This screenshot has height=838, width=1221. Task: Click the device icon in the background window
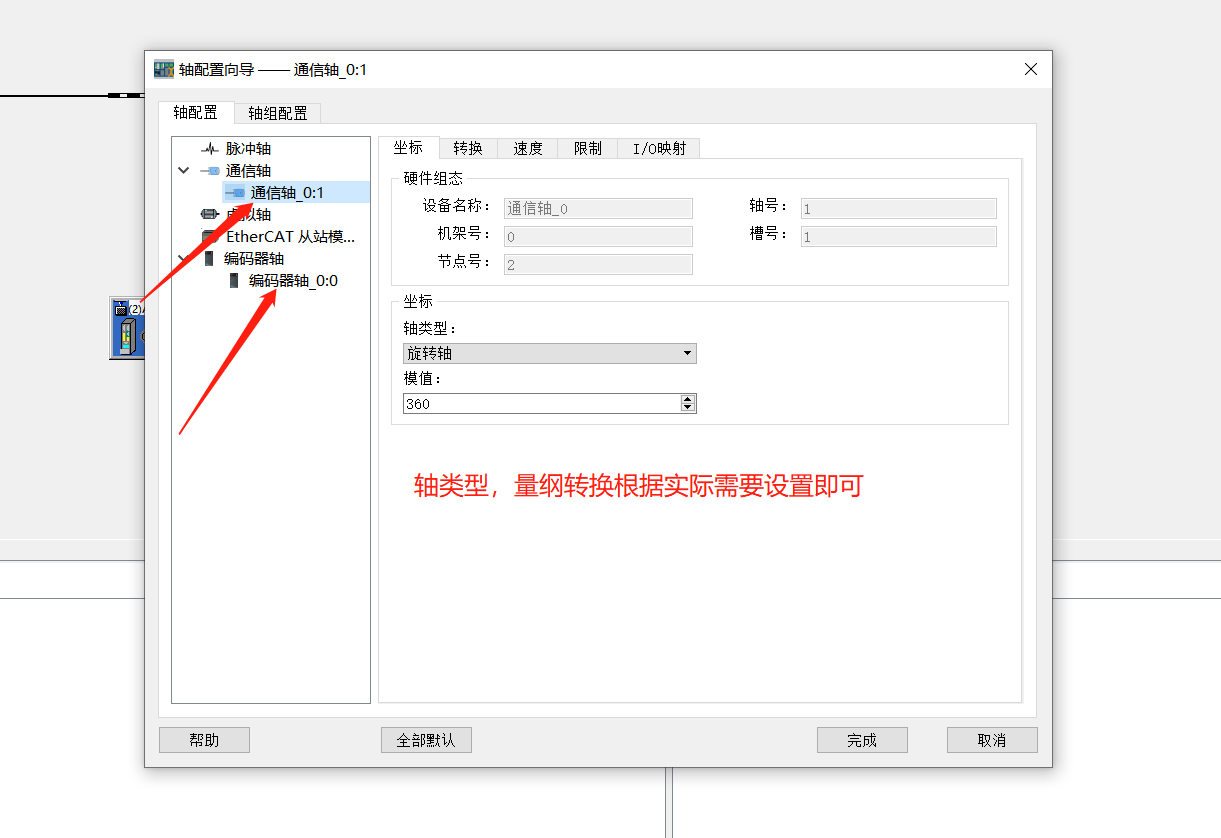click(x=127, y=328)
